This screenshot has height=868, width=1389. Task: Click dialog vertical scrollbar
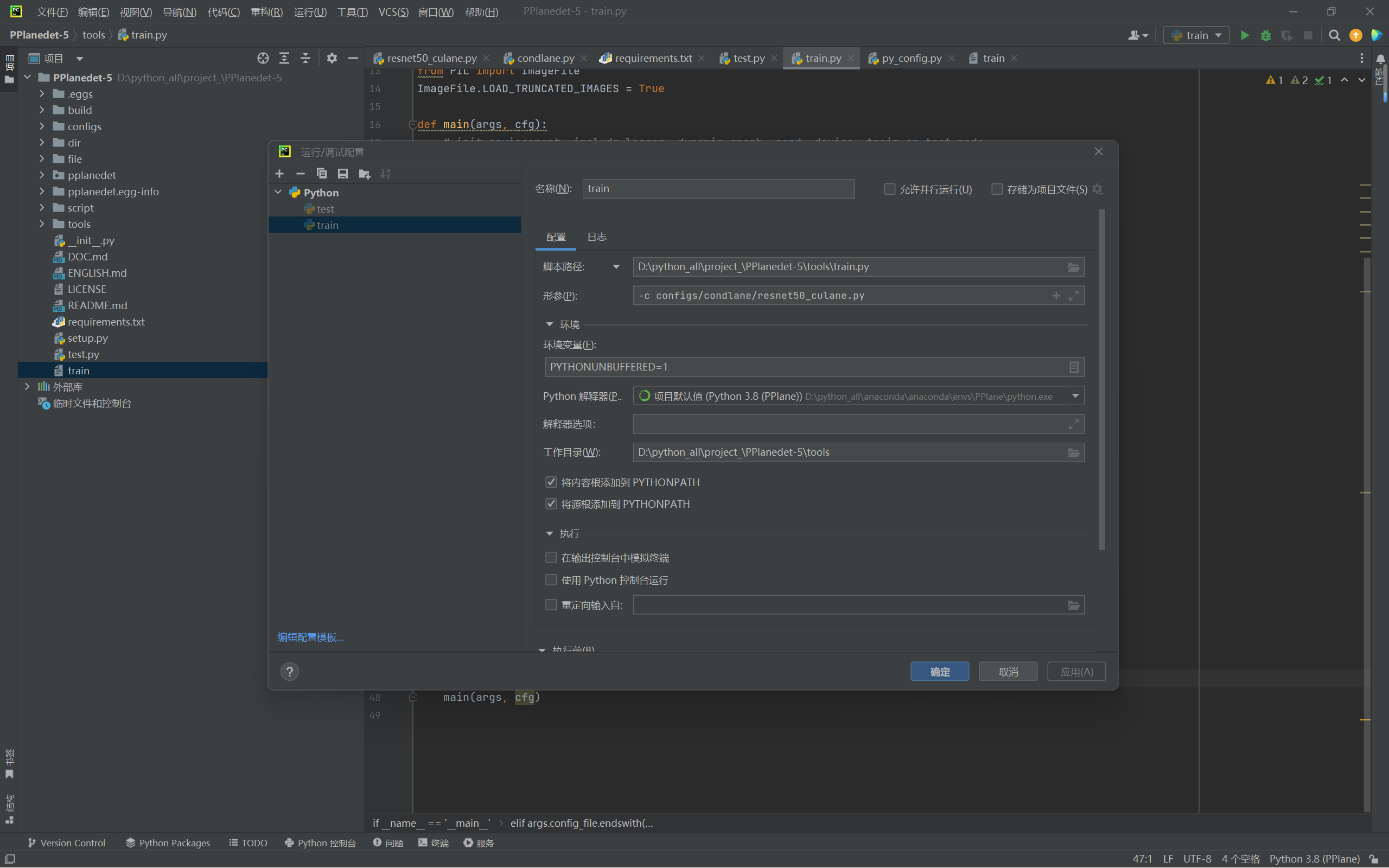(1101, 379)
